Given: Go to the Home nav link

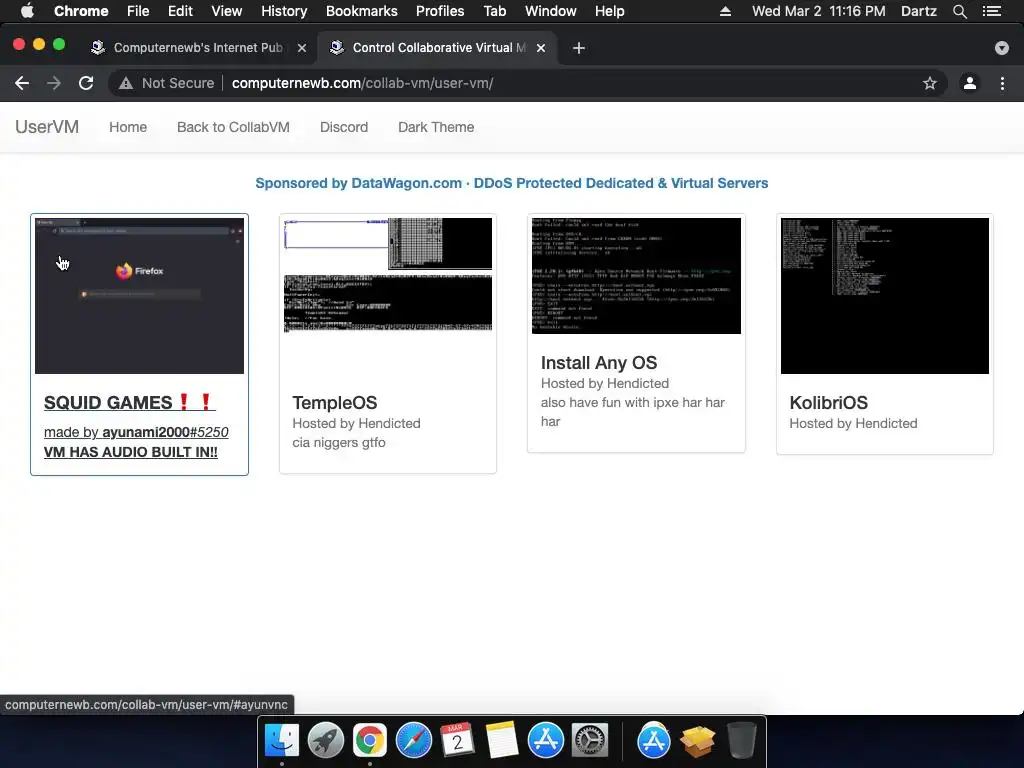Looking at the screenshot, I should pyautogui.click(x=128, y=127).
